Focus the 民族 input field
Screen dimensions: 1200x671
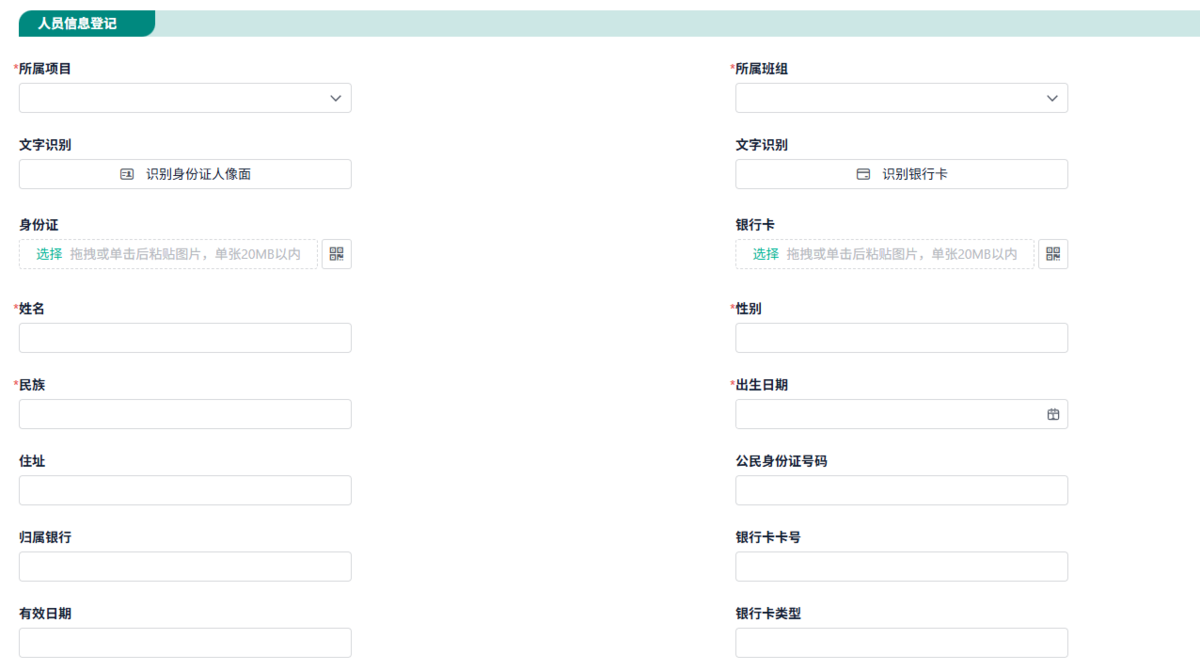(185, 414)
